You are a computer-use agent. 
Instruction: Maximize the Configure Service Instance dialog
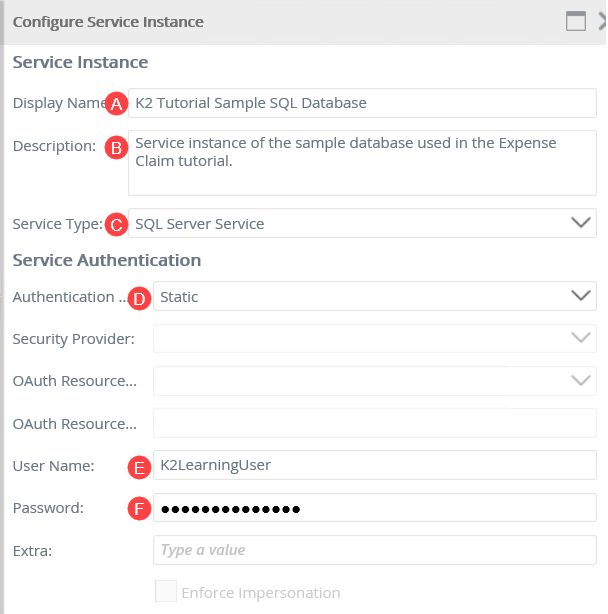point(576,21)
